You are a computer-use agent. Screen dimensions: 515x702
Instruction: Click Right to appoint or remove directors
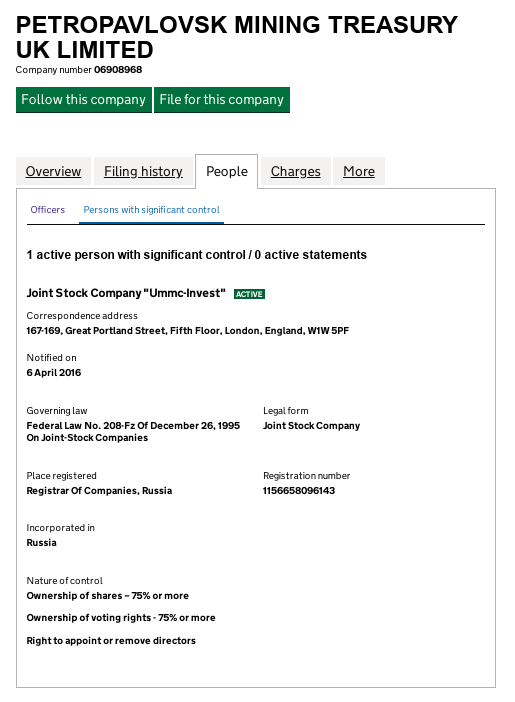coord(111,641)
